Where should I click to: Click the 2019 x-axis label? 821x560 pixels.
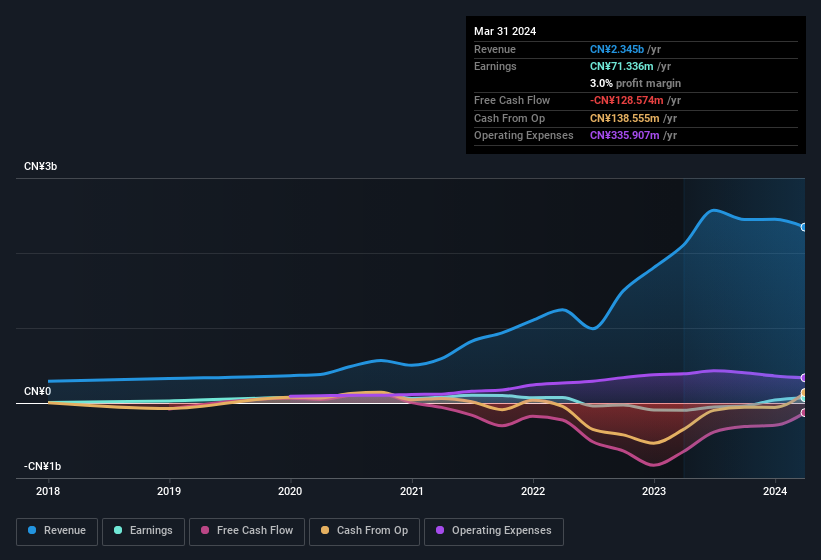169,491
